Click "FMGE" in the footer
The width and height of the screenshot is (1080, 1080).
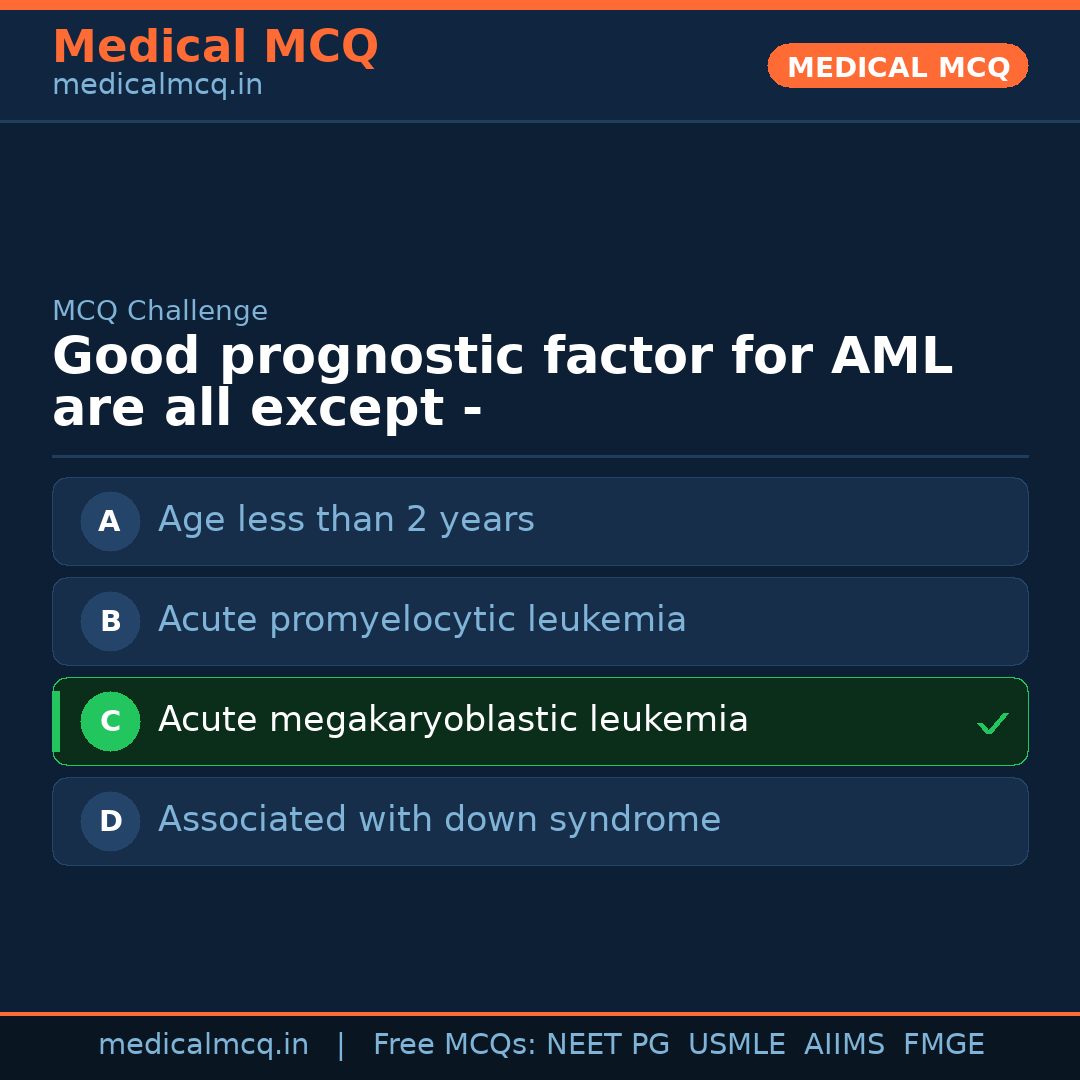tap(943, 1045)
